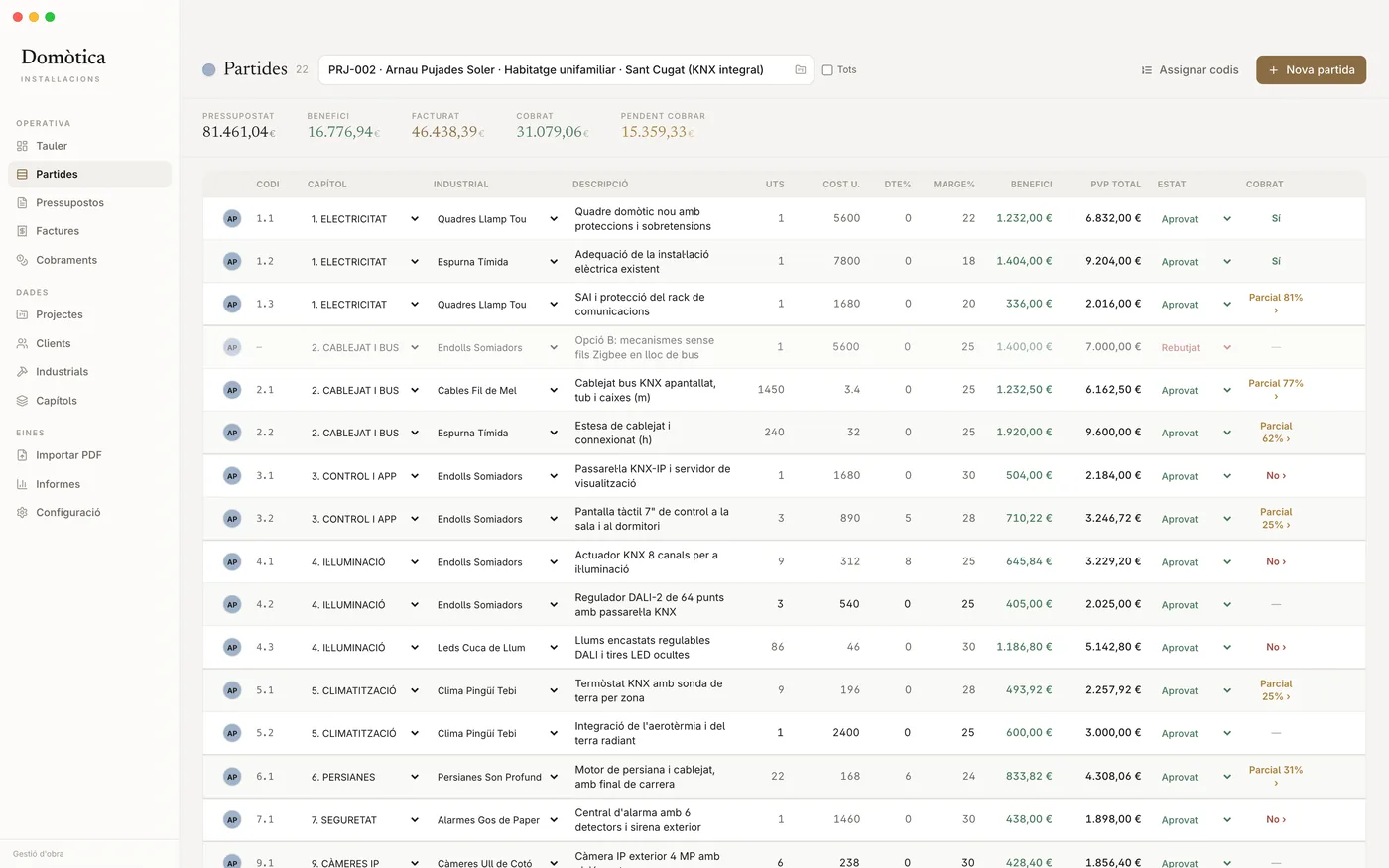Click the PVP total 9.600,00 € cell
The height and width of the screenshot is (868, 1389).
pos(1113,433)
